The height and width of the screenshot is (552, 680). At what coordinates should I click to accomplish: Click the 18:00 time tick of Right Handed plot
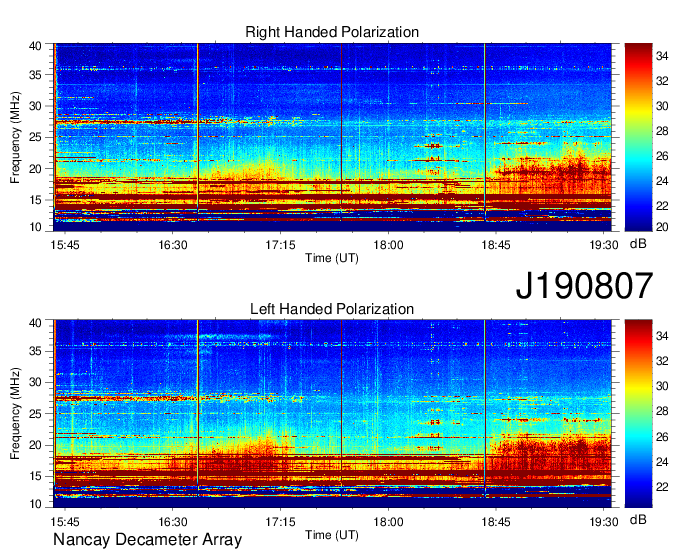pos(388,245)
